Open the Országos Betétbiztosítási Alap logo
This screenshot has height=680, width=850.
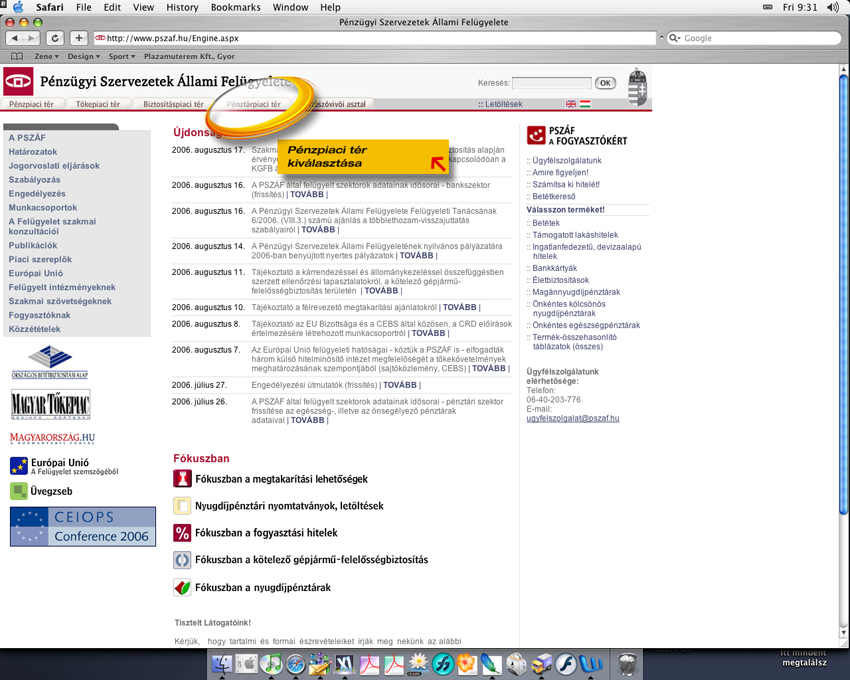[x=50, y=363]
